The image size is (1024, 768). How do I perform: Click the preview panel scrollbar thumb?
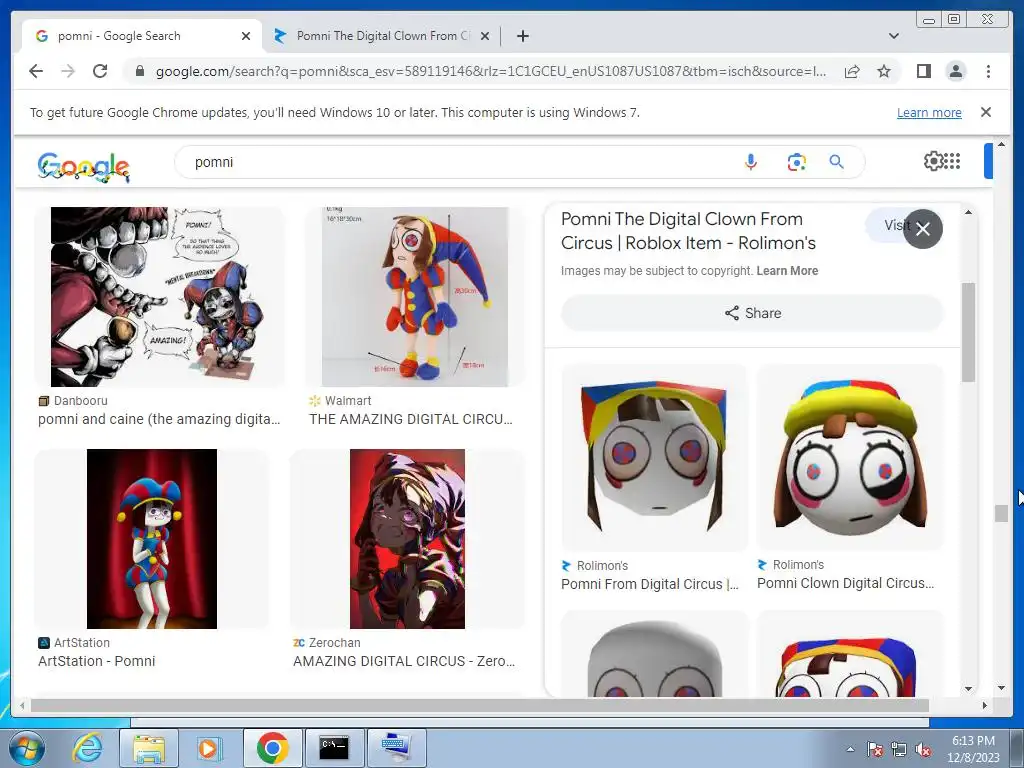click(968, 332)
